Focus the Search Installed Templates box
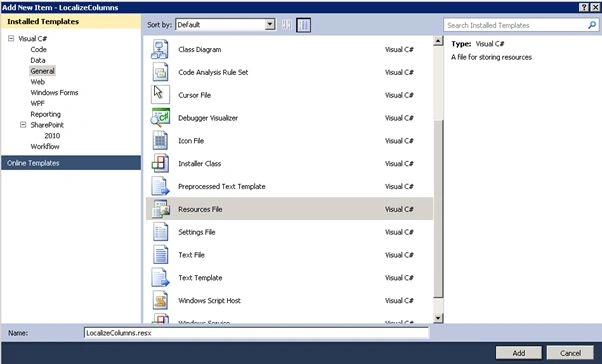The image size is (602, 364). tap(515, 25)
